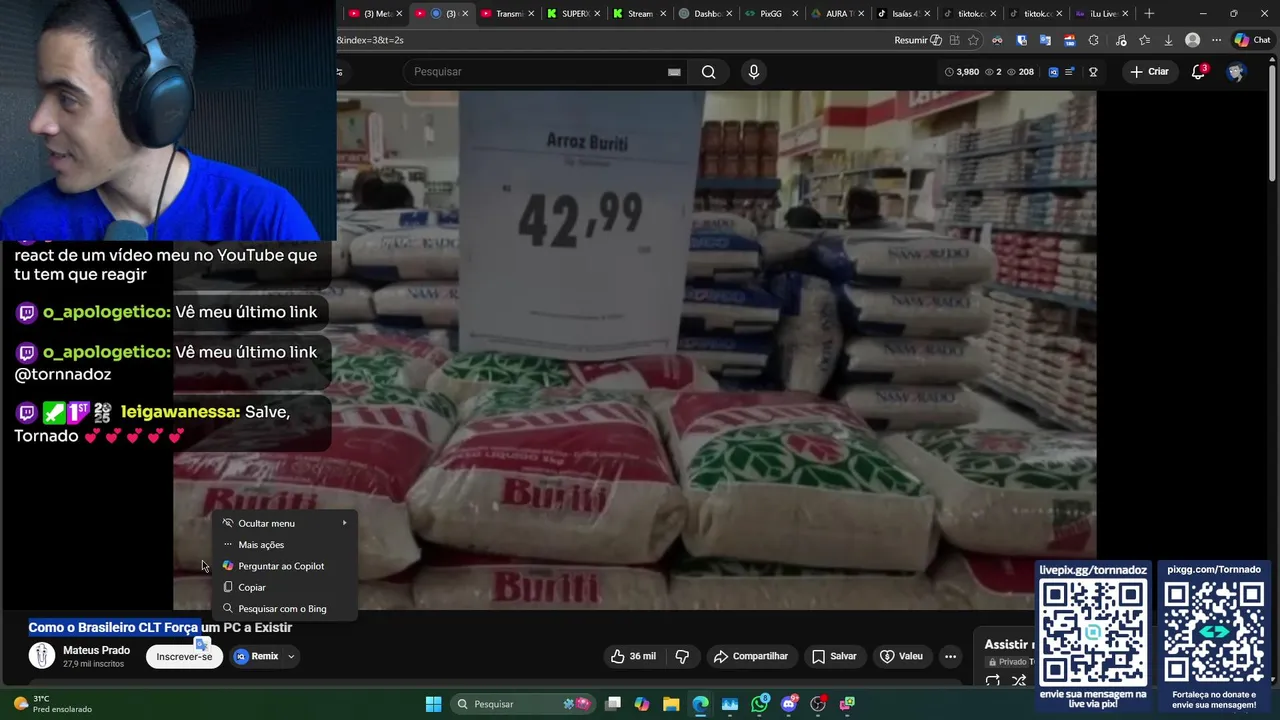This screenshot has height=720, width=1280.
Task: Open Microsoft Edge in taskbar
Action: click(x=700, y=704)
